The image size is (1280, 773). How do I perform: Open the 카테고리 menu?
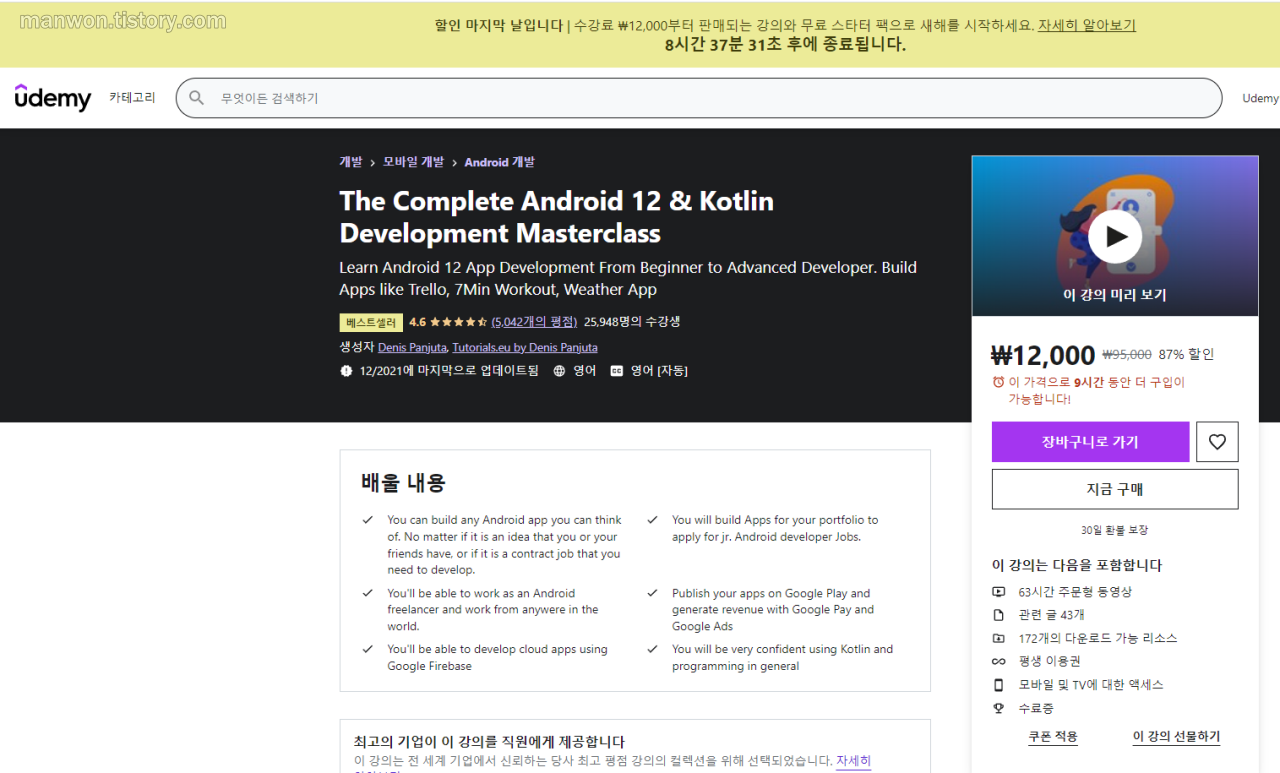click(132, 98)
